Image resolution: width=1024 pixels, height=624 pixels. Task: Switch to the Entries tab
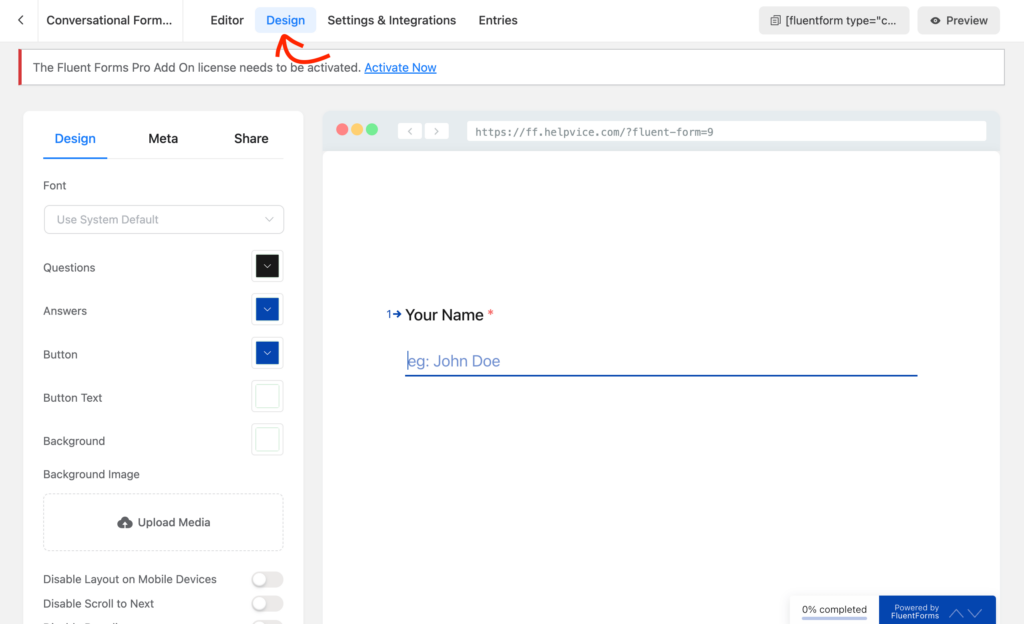point(497,20)
